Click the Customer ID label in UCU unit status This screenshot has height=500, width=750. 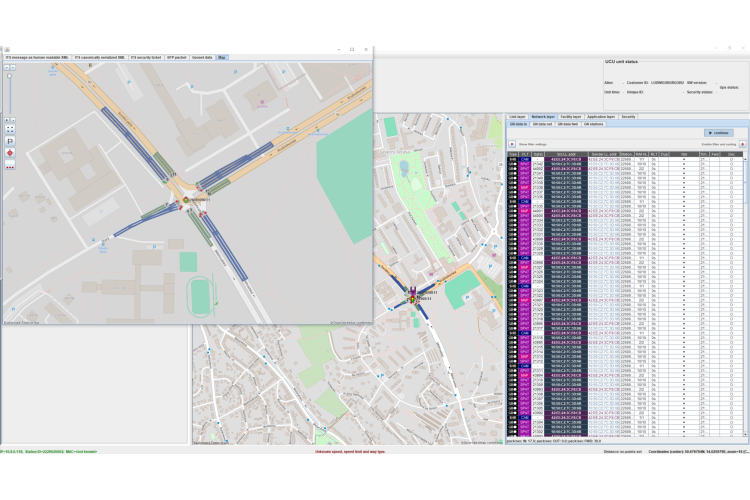(x=637, y=83)
